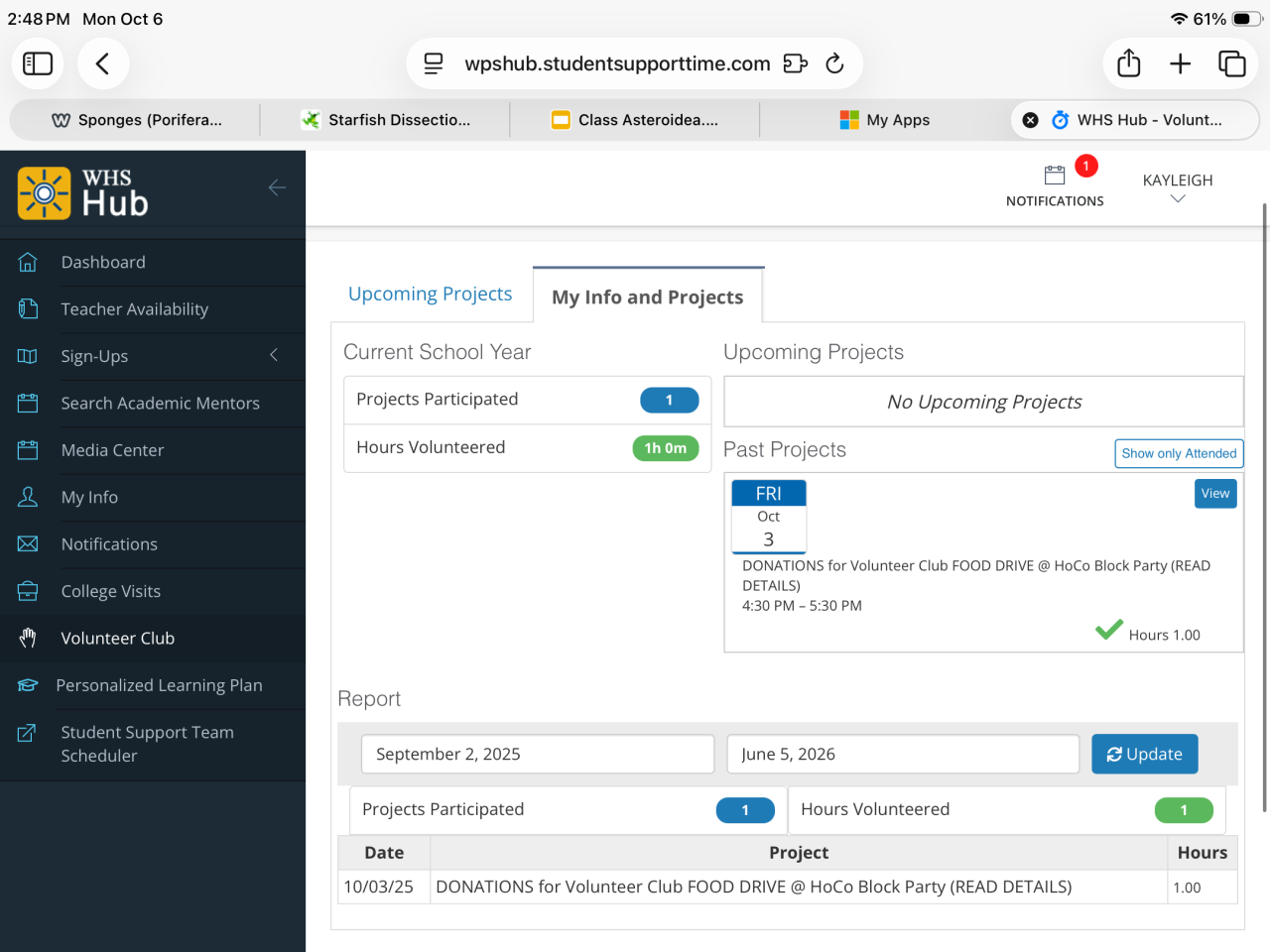Switch to Starfish Dissection browser tab
Screen dimensions: 1270x952
pos(386,120)
